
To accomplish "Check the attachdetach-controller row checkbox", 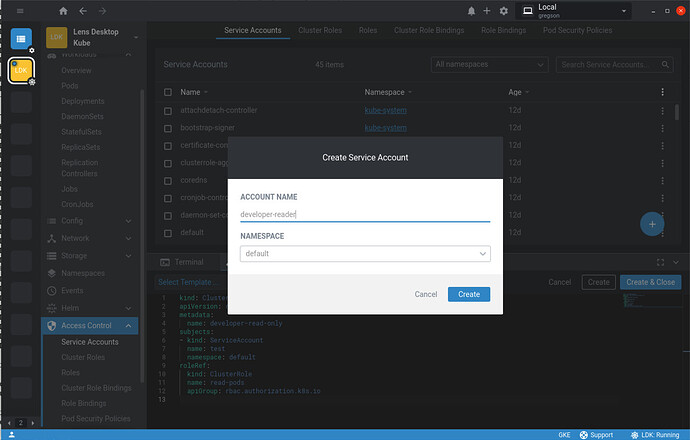I will 169,110.
